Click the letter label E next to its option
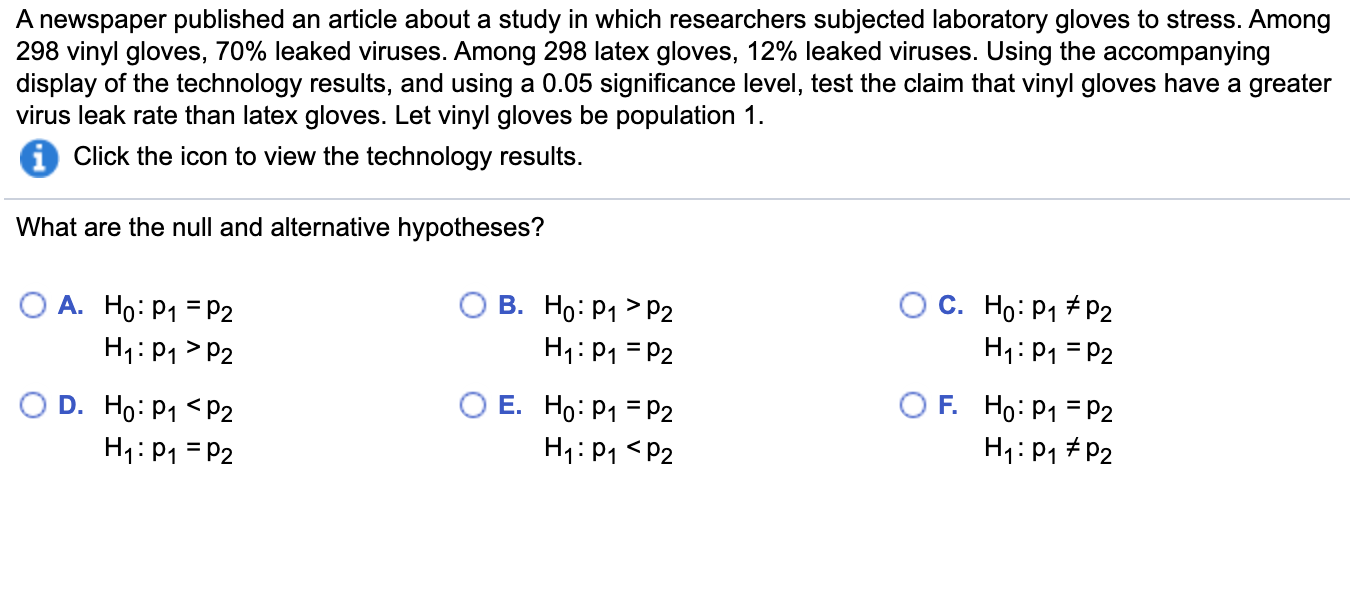This screenshot has height=594, width=1362. tap(509, 405)
